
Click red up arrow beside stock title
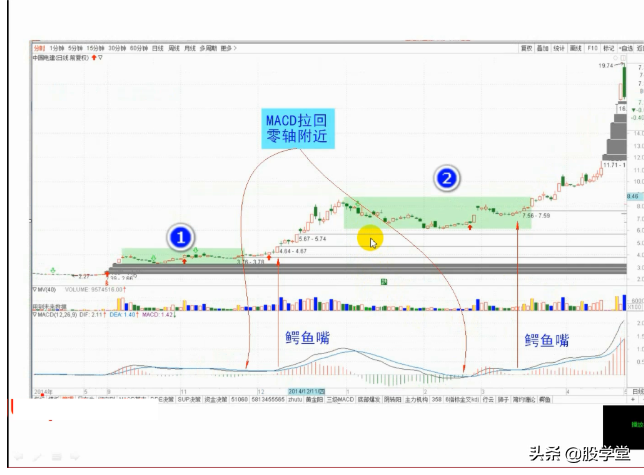pyautogui.click(x=94, y=58)
